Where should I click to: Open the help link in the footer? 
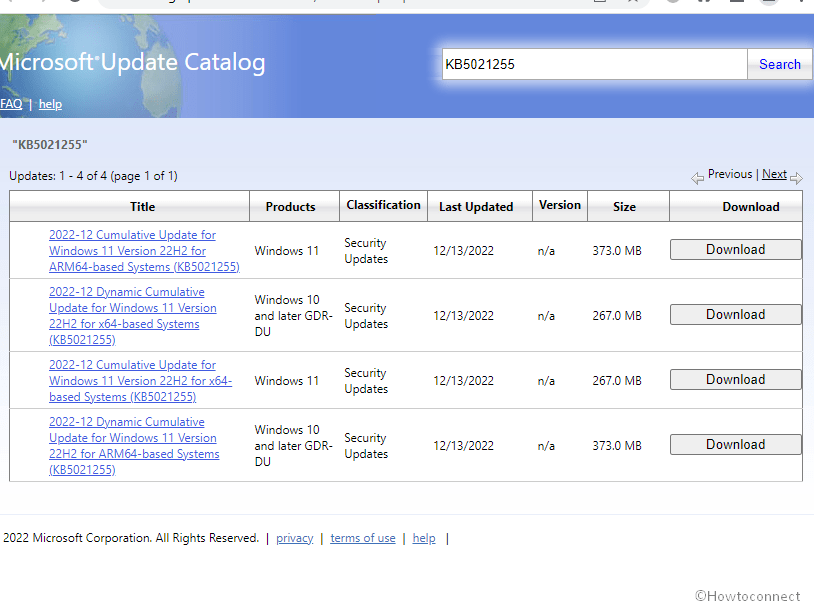[x=424, y=538]
